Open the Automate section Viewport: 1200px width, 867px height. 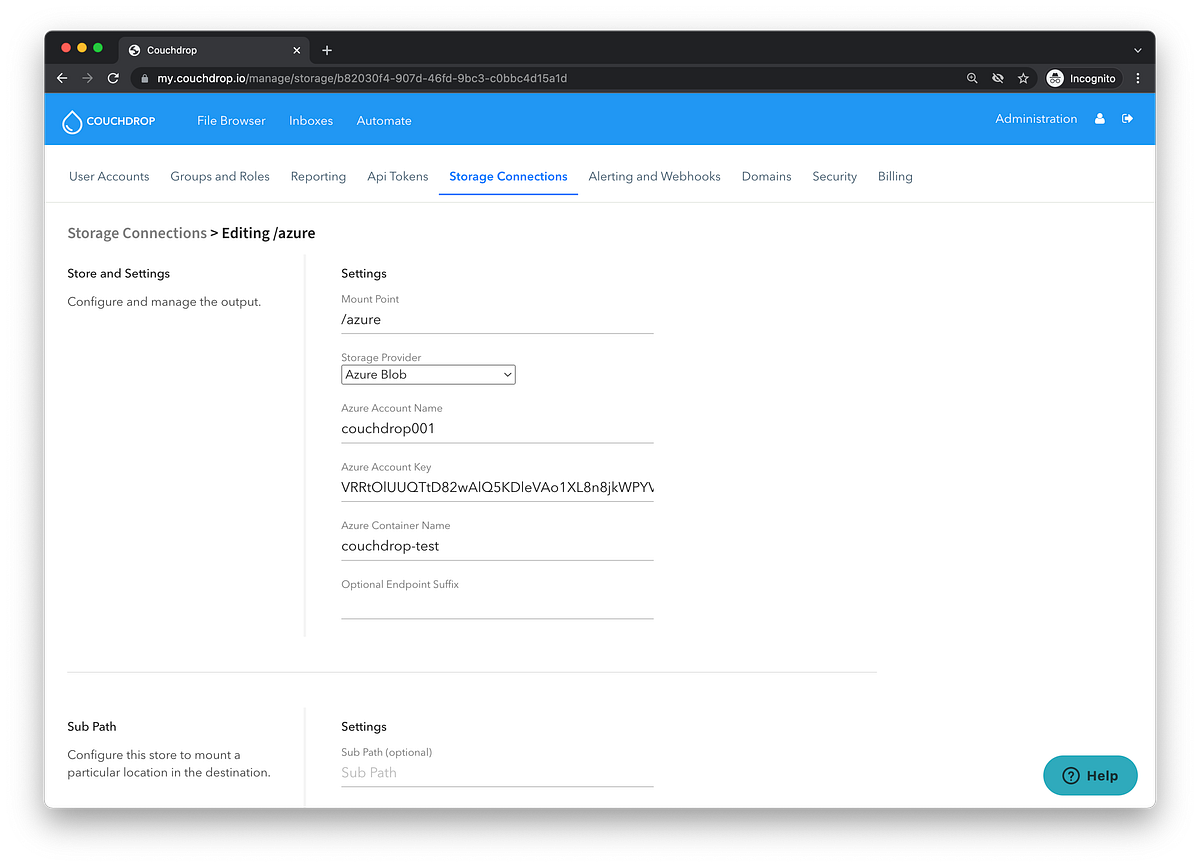click(384, 120)
